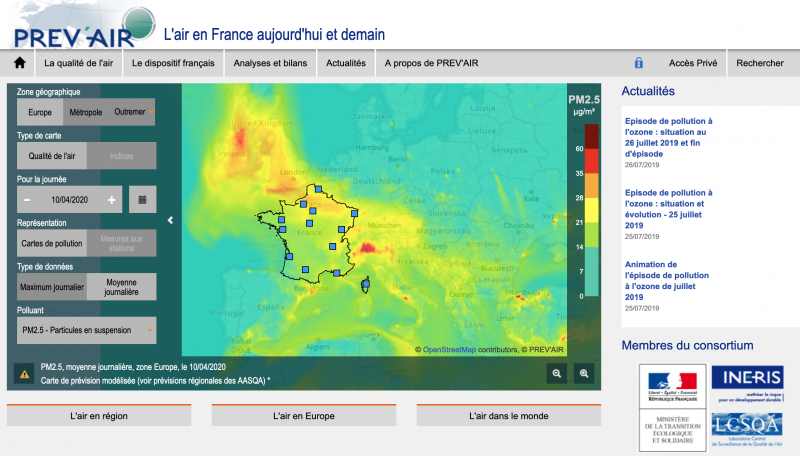Open the 26 juillet 2019 ozone episode article

point(668,137)
